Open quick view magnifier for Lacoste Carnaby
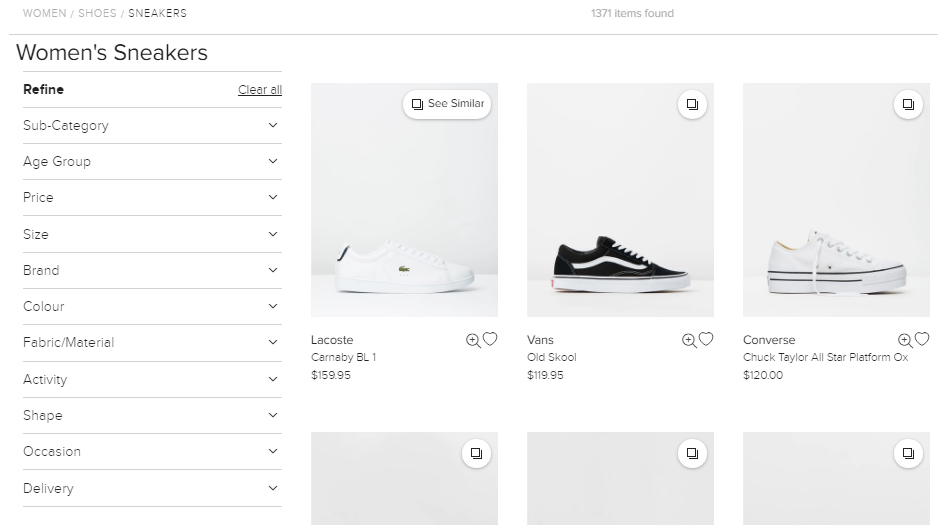The height and width of the screenshot is (525, 938). (473, 340)
